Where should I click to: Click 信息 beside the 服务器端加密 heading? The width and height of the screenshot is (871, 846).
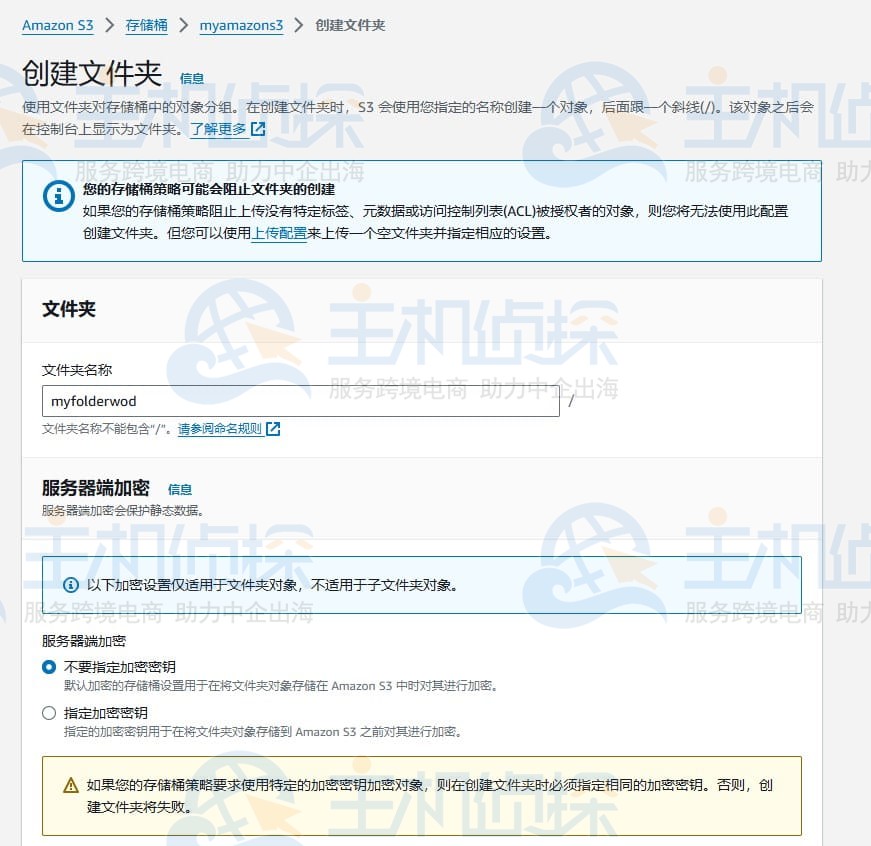(181, 490)
